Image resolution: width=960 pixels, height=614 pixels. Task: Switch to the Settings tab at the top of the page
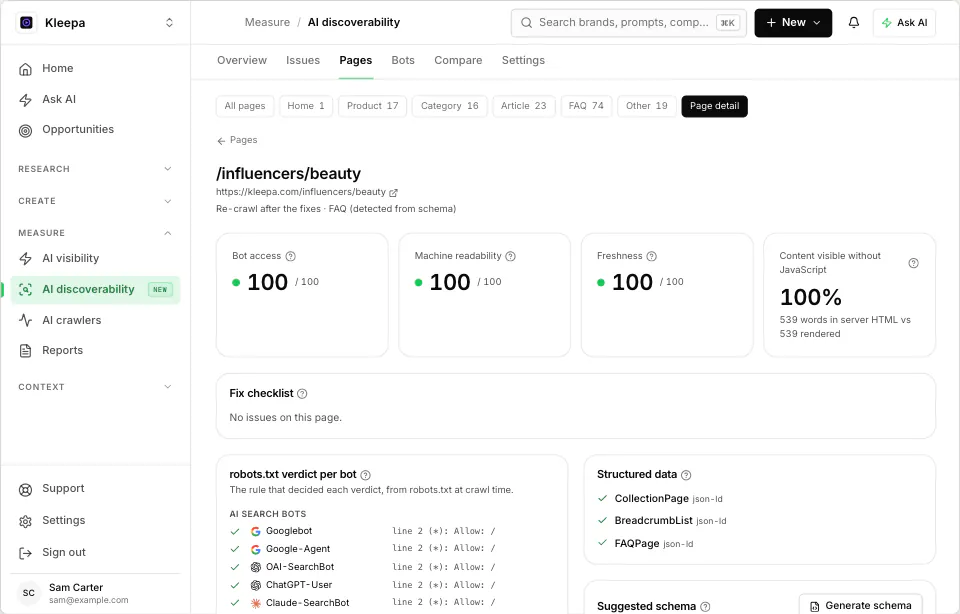(523, 60)
